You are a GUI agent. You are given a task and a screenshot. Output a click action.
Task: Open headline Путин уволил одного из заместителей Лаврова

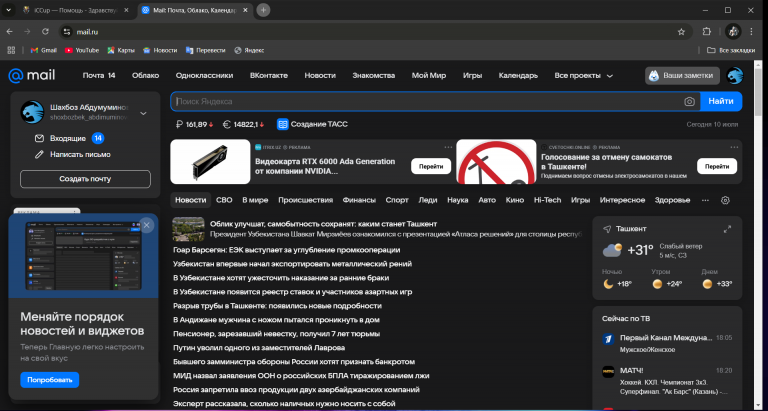[x=259, y=348]
